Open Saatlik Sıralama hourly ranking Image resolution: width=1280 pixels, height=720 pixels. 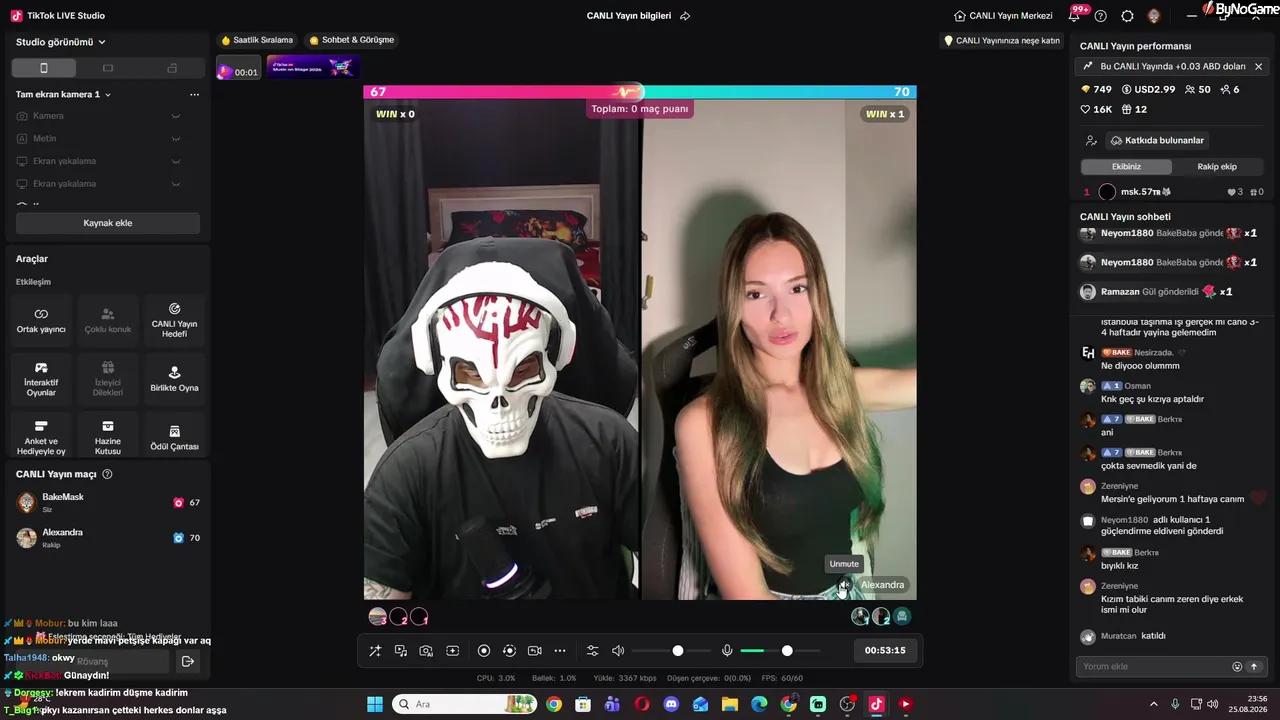pyautogui.click(x=257, y=40)
